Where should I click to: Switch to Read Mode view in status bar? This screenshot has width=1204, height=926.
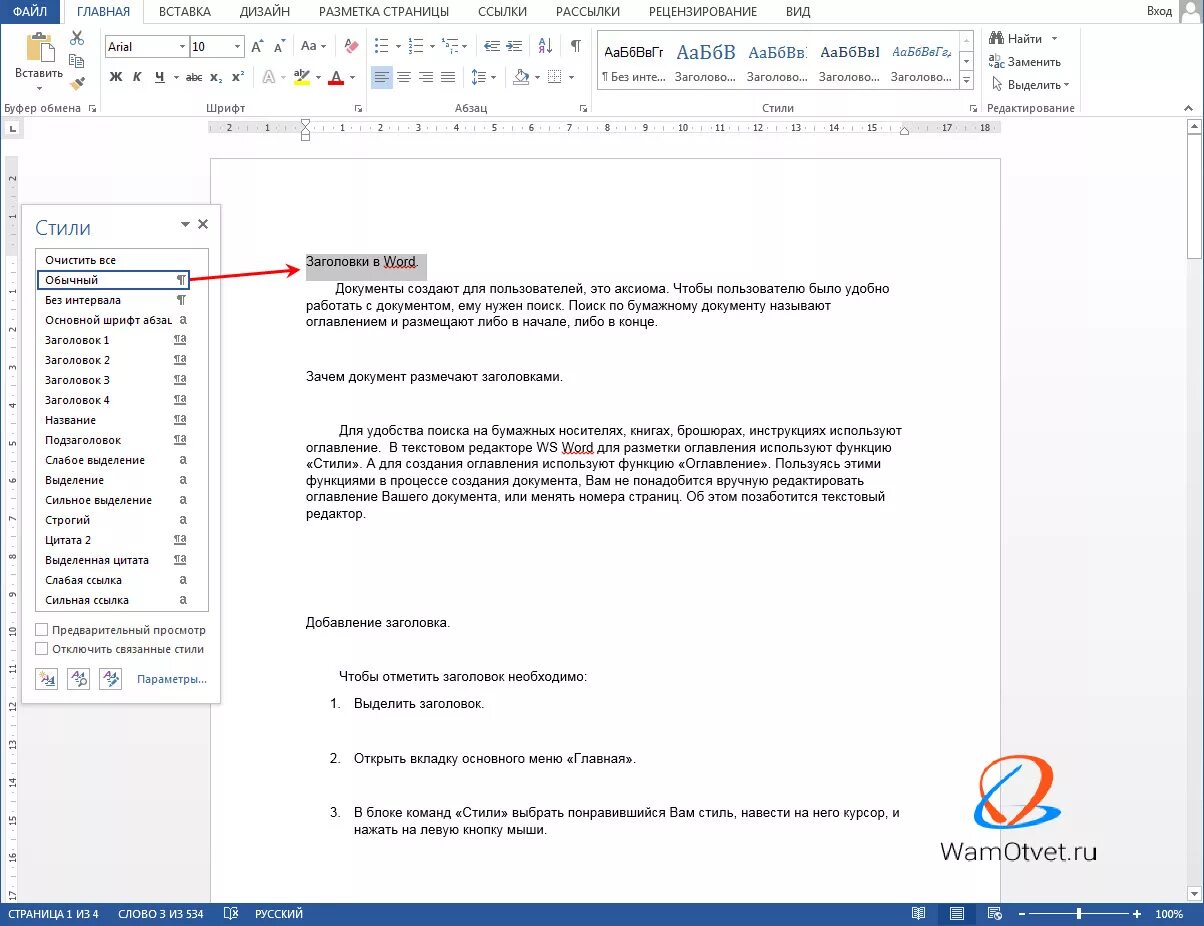(918, 914)
